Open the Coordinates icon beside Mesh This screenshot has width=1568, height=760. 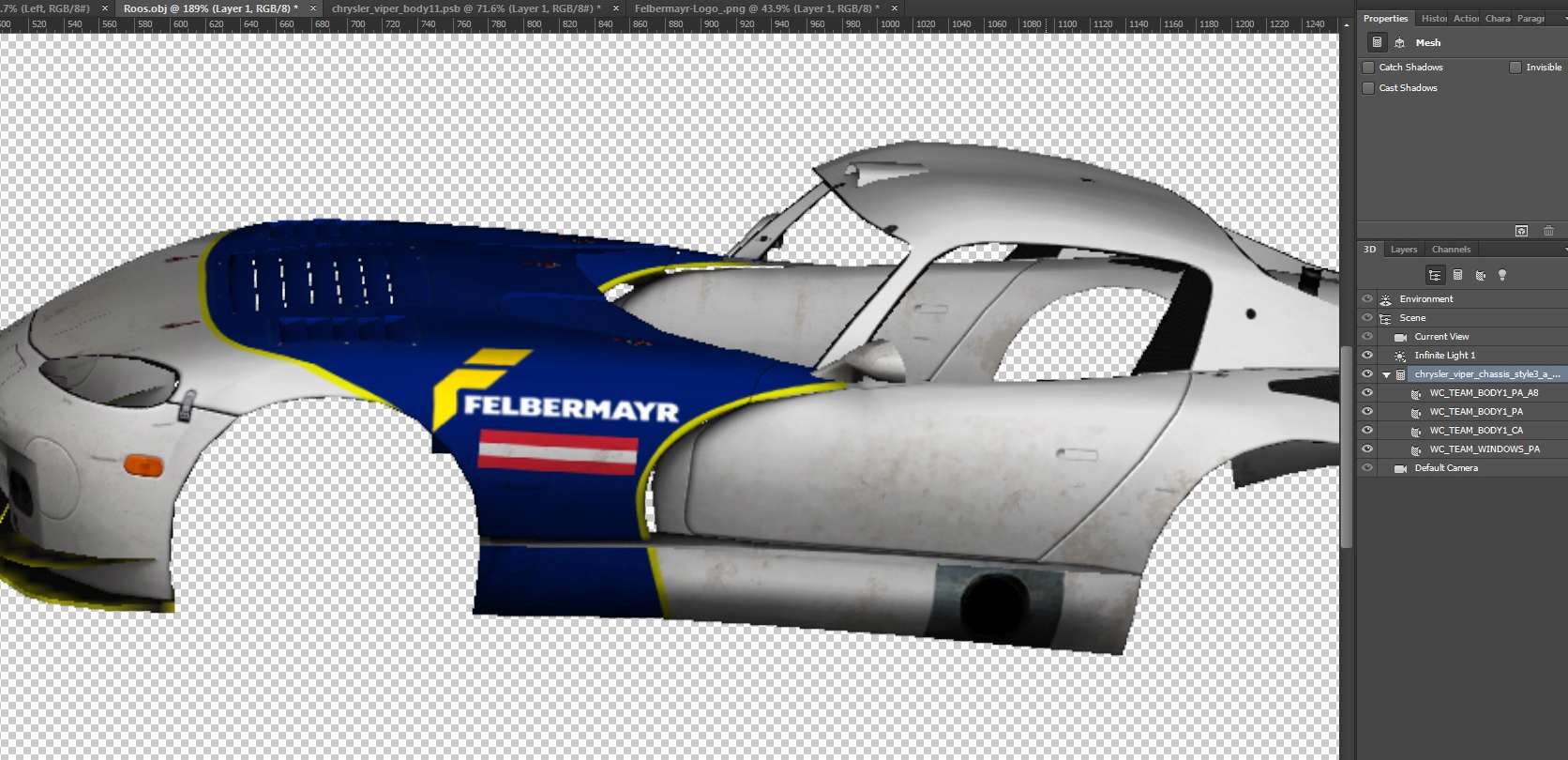point(1399,42)
